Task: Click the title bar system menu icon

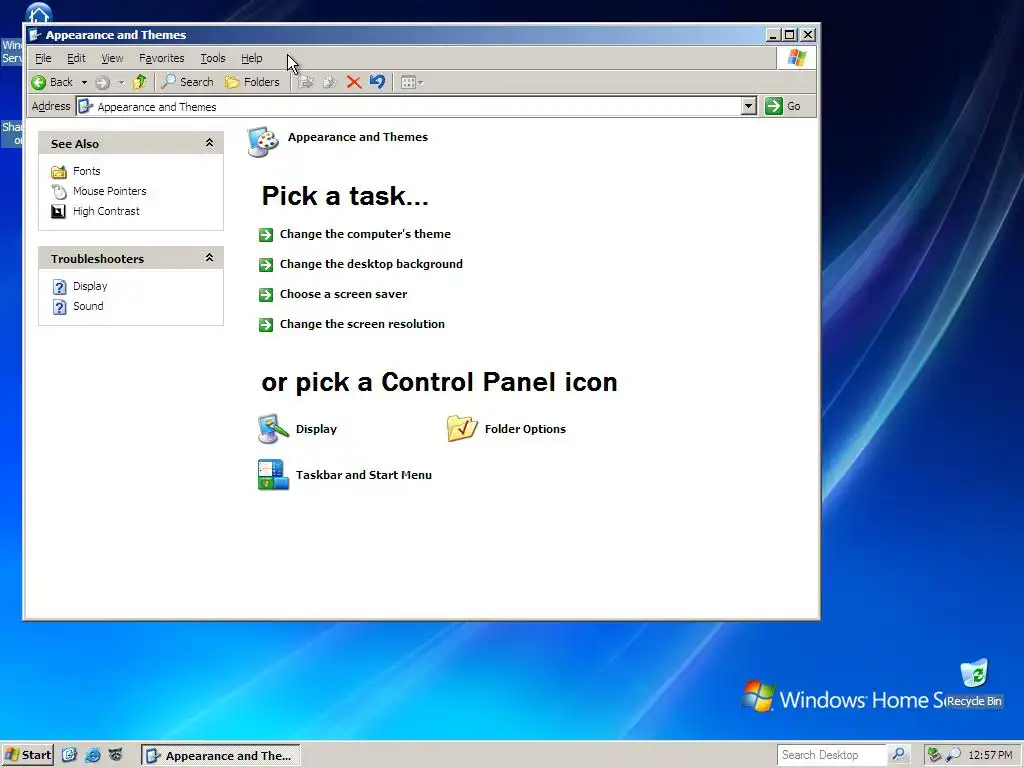Action: [x=35, y=35]
